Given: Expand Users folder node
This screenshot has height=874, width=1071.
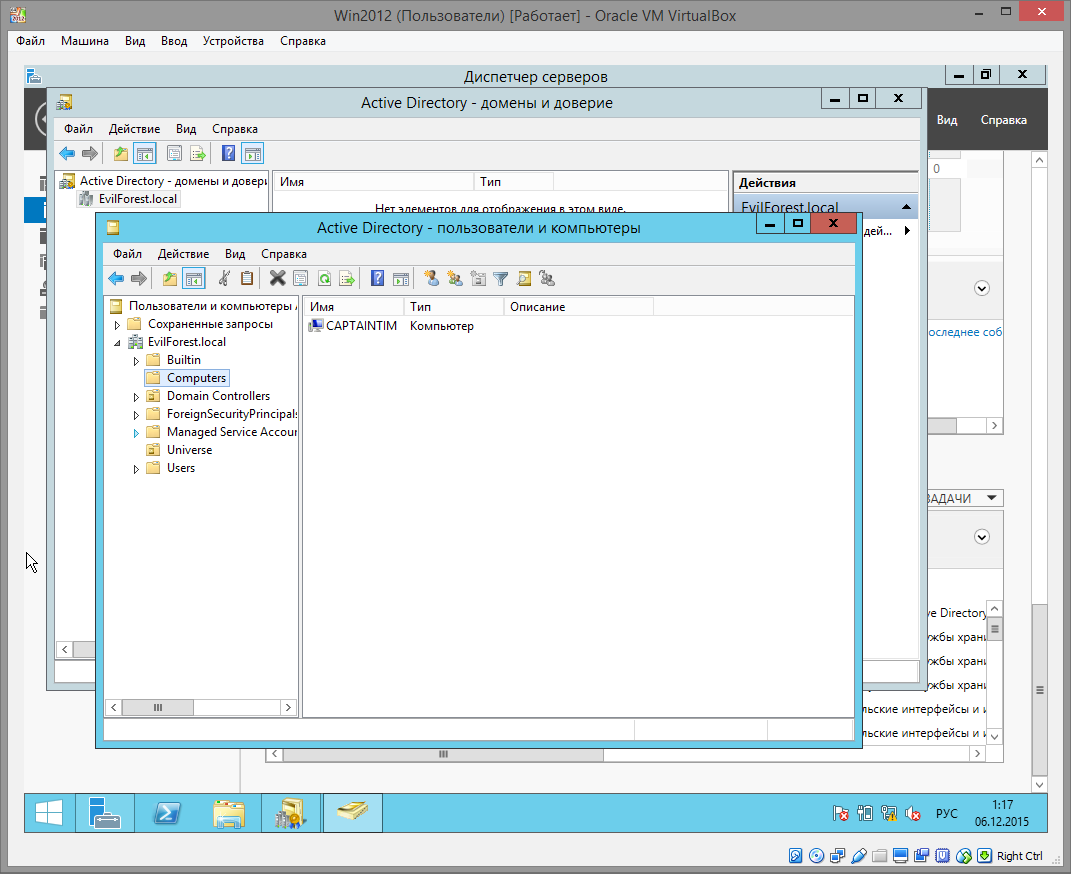Looking at the screenshot, I should tap(136, 469).
